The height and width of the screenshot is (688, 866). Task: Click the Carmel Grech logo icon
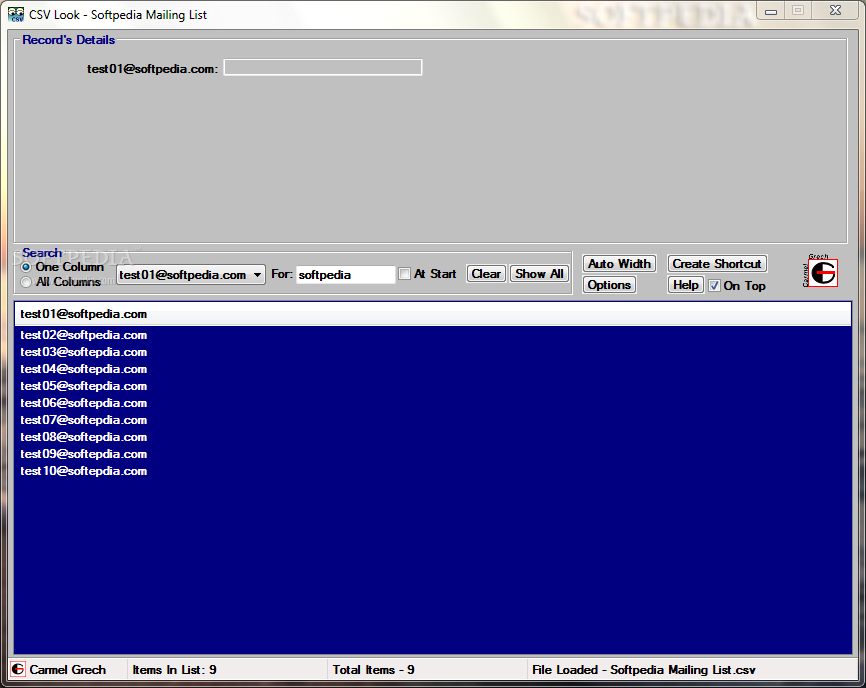822,273
